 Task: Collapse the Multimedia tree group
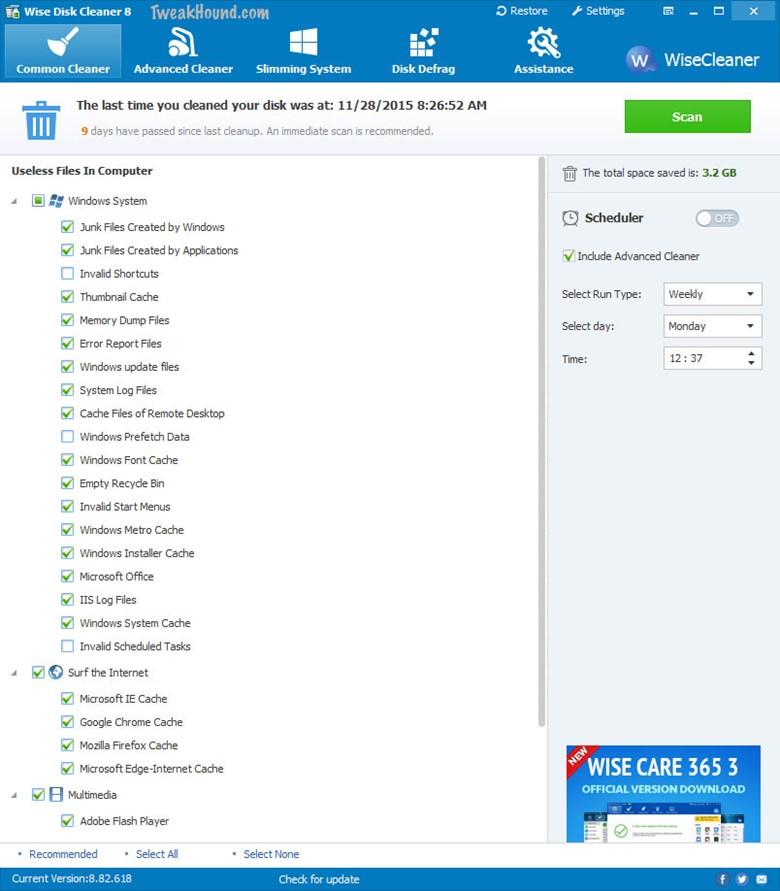tap(14, 795)
